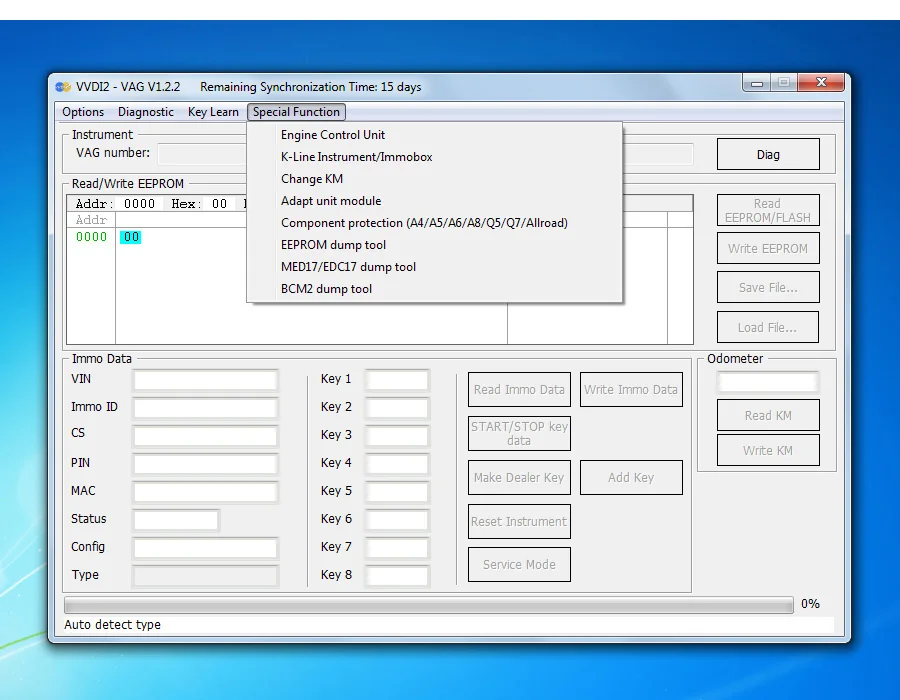This screenshot has height=700, width=900.
Task: Click Save File... button
Action: click(768, 287)
